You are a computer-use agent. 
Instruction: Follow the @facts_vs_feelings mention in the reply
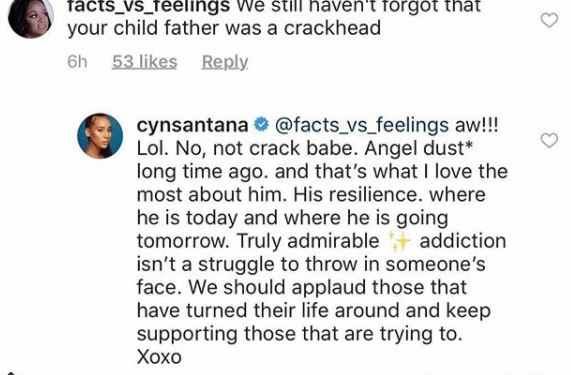pos(362,126)
